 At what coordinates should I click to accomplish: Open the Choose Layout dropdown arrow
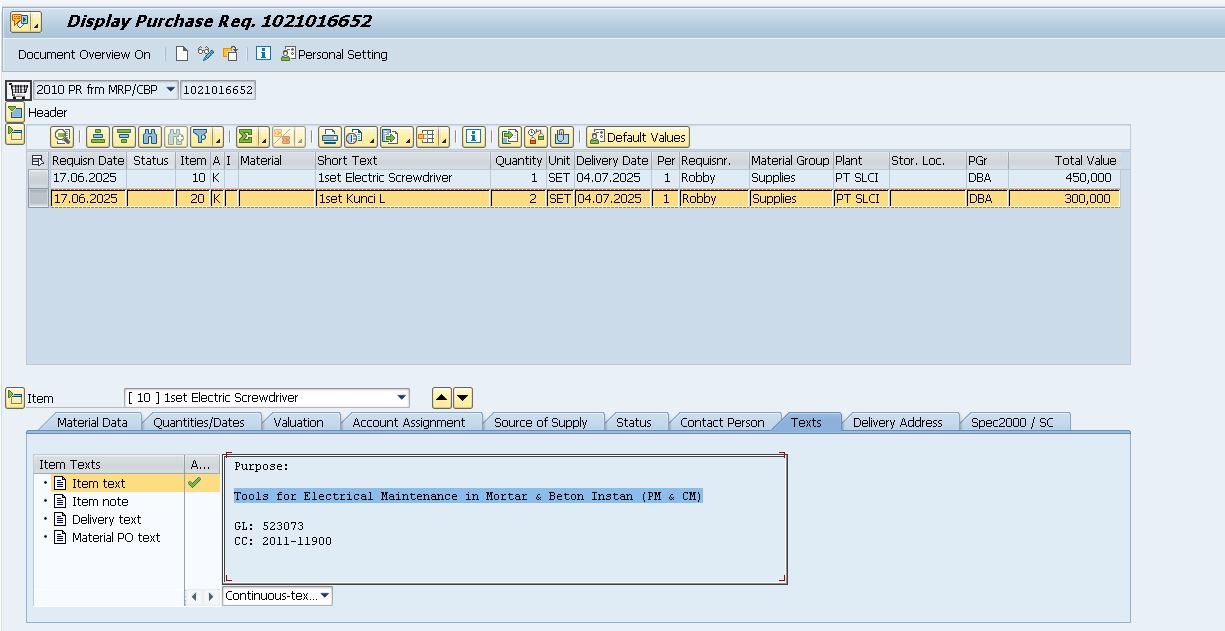tap(444, 137)
